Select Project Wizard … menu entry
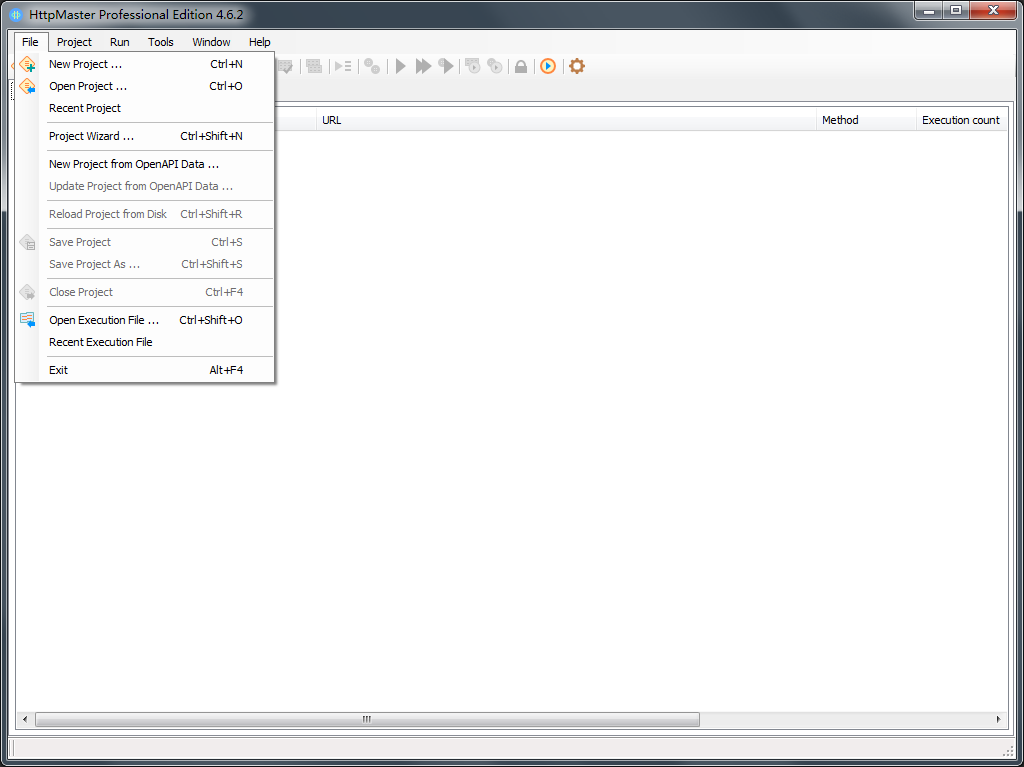The width and height of the screenshot is (1024, 767). 144,136
